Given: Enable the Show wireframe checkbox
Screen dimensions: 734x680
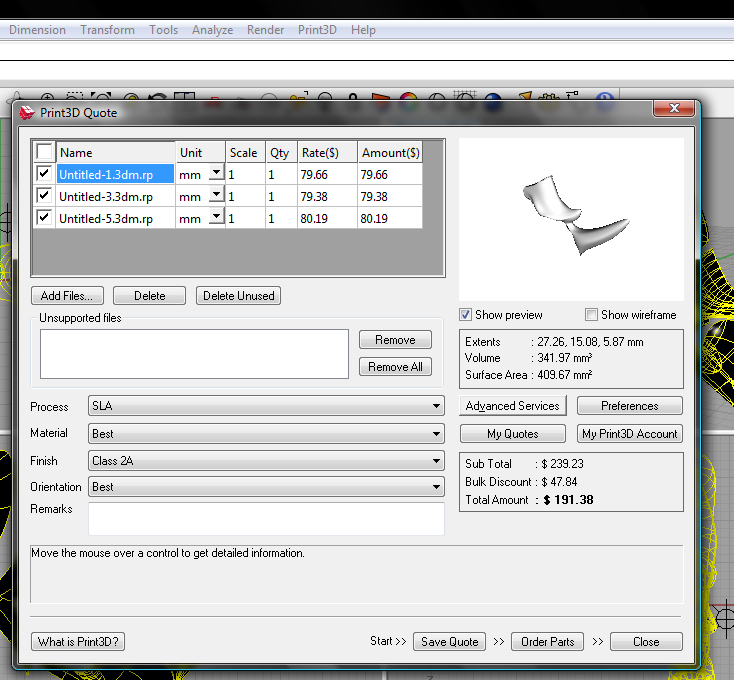Looking at the screenshot, I should (591, 314).
